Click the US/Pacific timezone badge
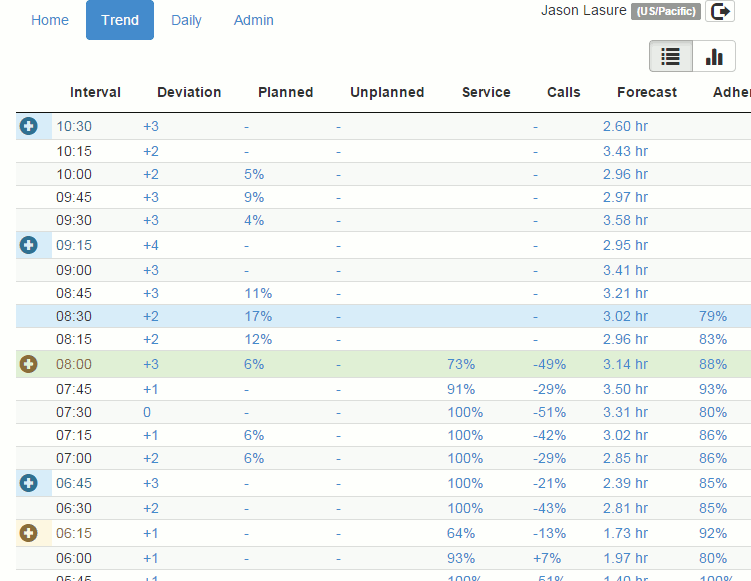 pyautogui.click(x=666, y=11)
